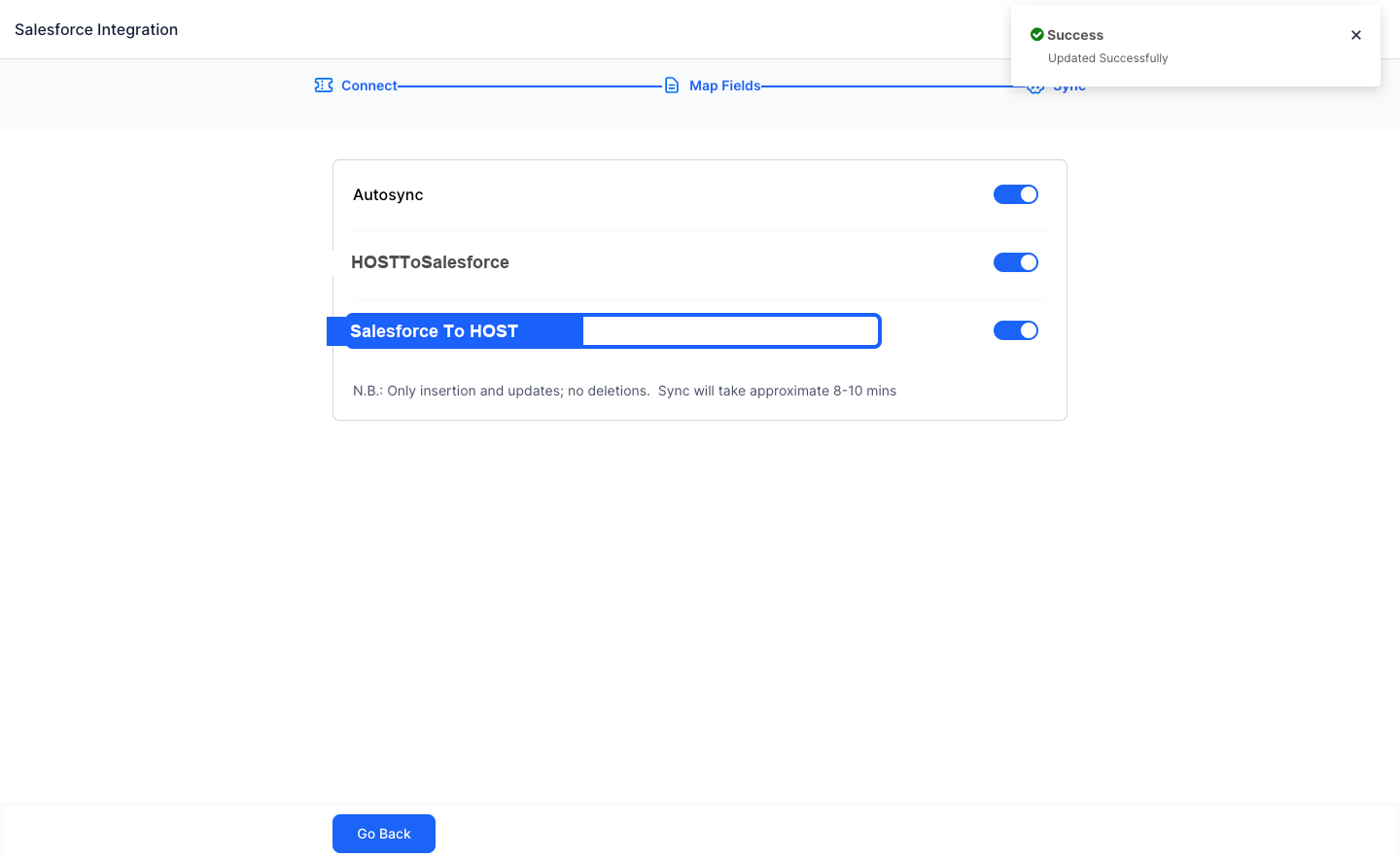Select the Autosync label
1400x858 pixels.
click(388, 194)
